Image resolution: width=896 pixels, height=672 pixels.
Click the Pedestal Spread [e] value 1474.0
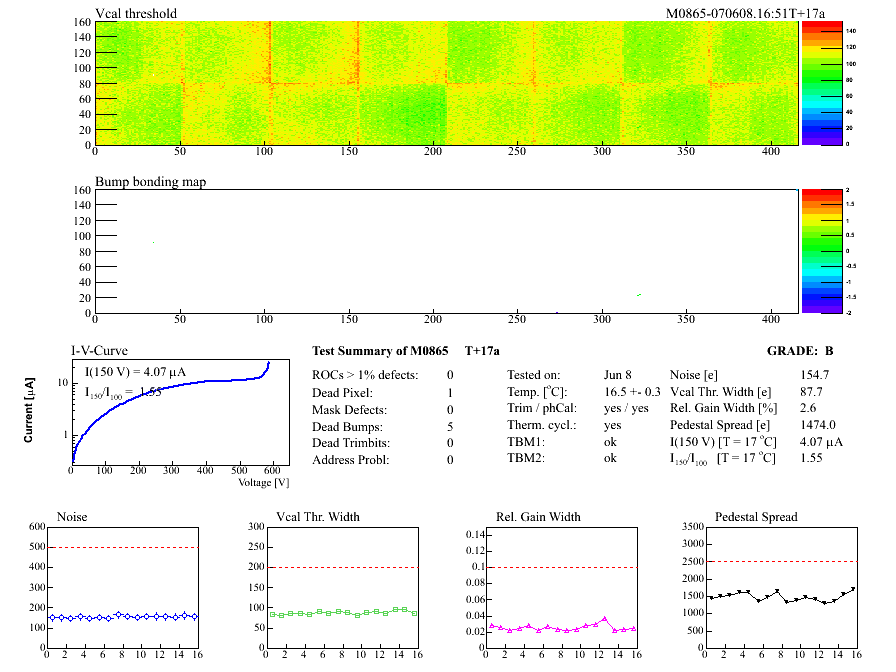pyautogui.click(x=817, y=425)
